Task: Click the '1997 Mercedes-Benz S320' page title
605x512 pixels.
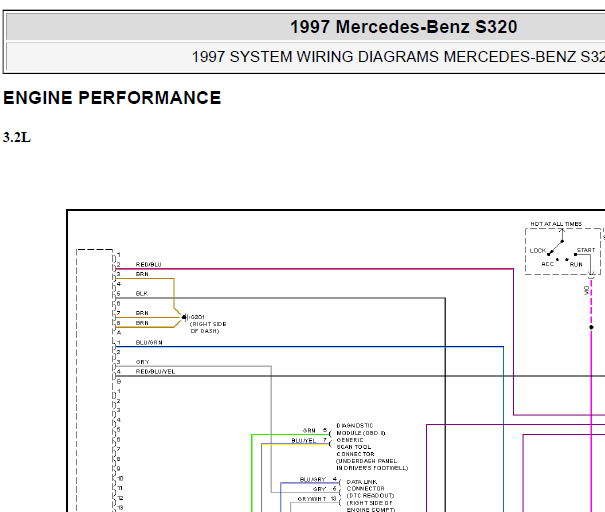Action: pos(403,27)
